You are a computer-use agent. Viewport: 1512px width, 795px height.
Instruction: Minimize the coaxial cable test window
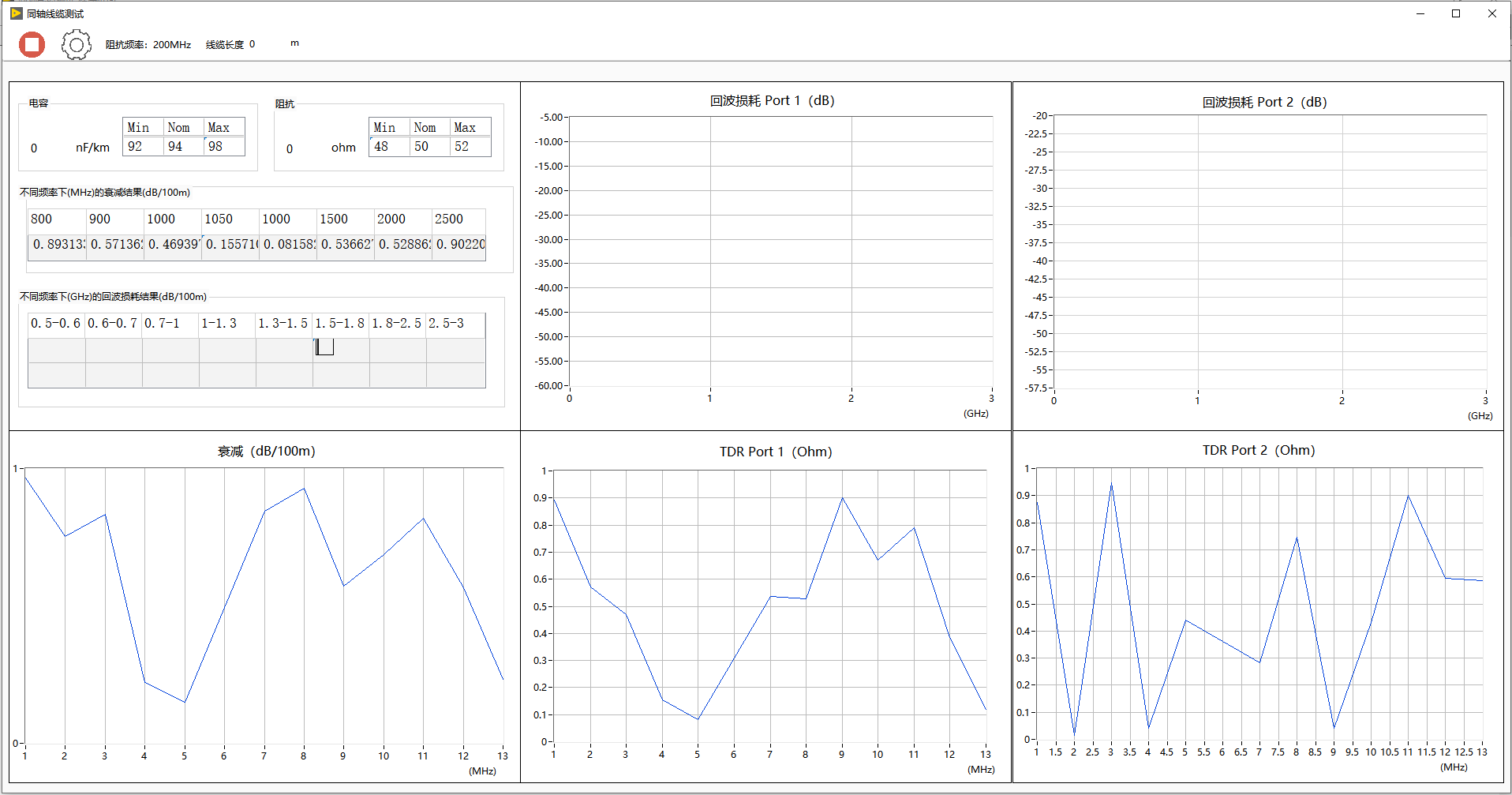1420,13
